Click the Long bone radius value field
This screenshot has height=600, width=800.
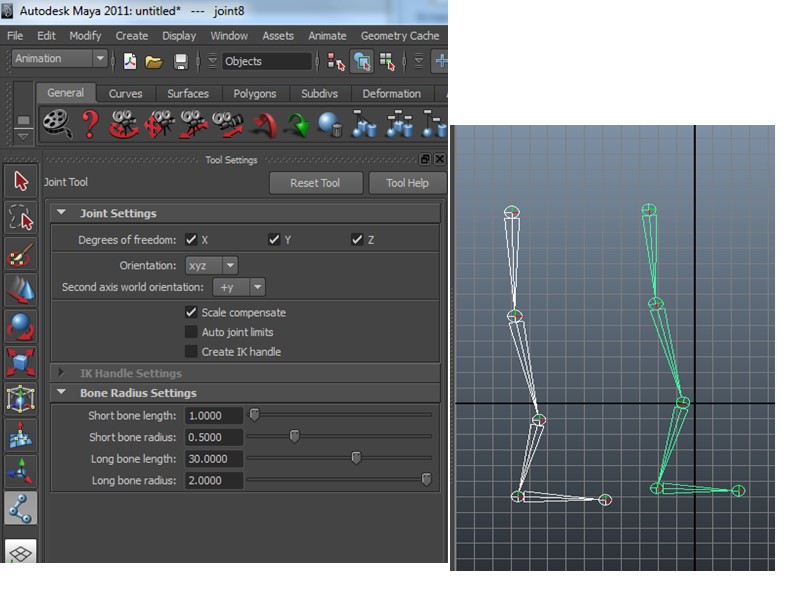pos(213,480)
